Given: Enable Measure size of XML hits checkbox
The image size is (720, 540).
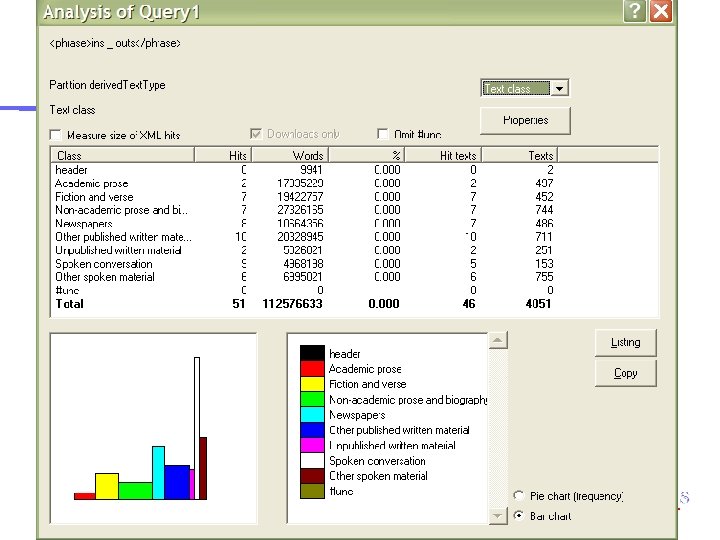Looking at the screenshot, I should point(56,135).
